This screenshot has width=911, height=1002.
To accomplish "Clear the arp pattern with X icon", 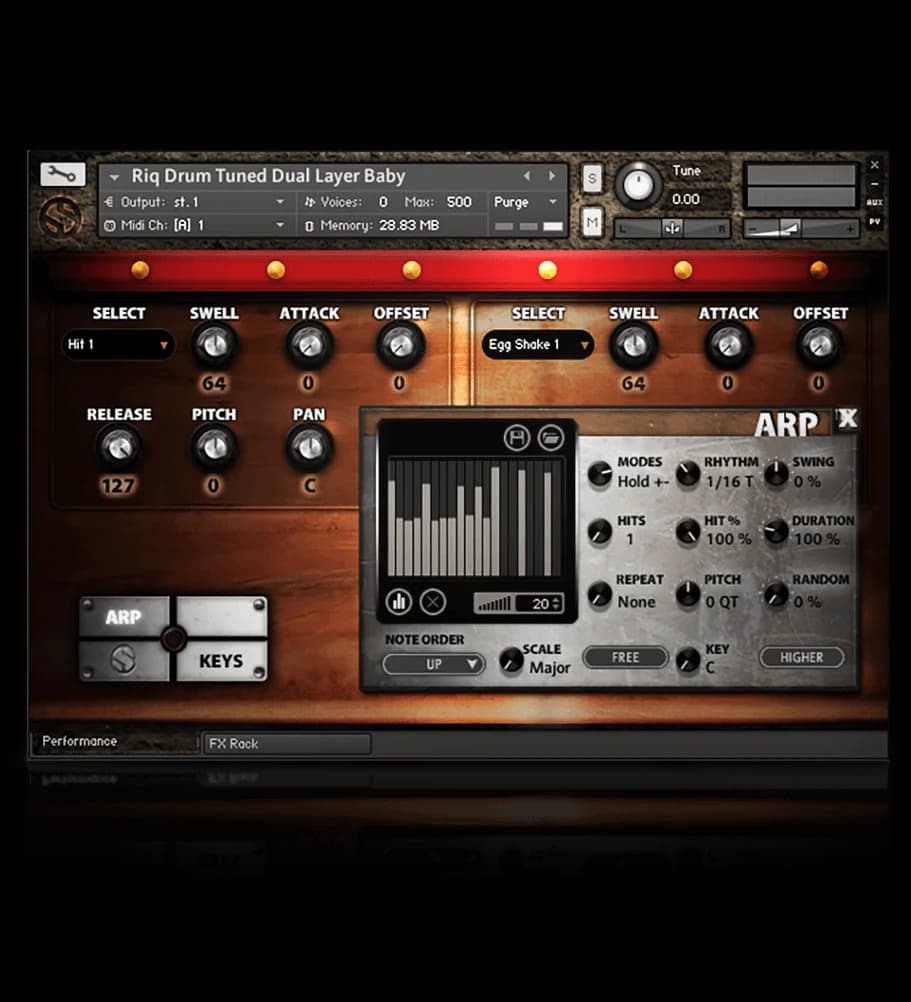I will [432, 602].
